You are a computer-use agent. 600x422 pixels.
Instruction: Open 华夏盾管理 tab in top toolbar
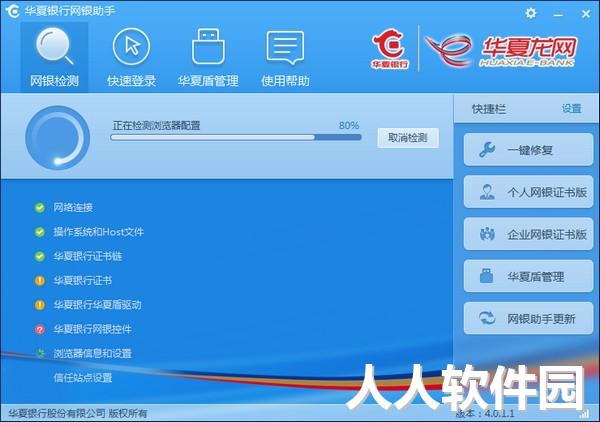208,57
